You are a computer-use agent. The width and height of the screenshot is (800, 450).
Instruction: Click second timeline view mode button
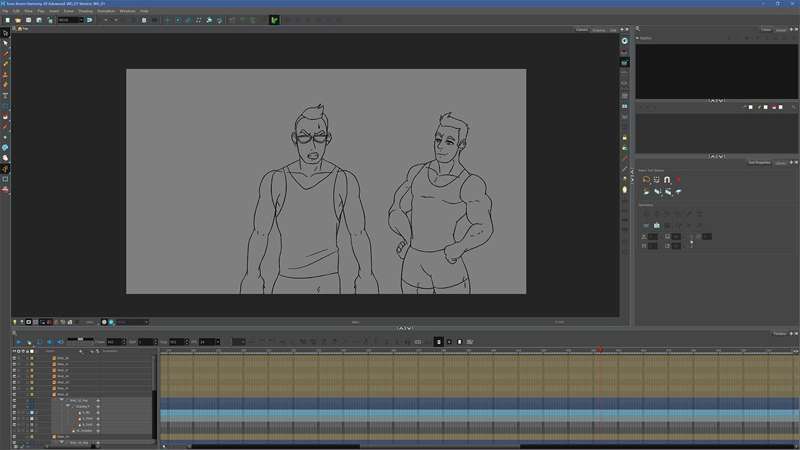tap(449, 342)
